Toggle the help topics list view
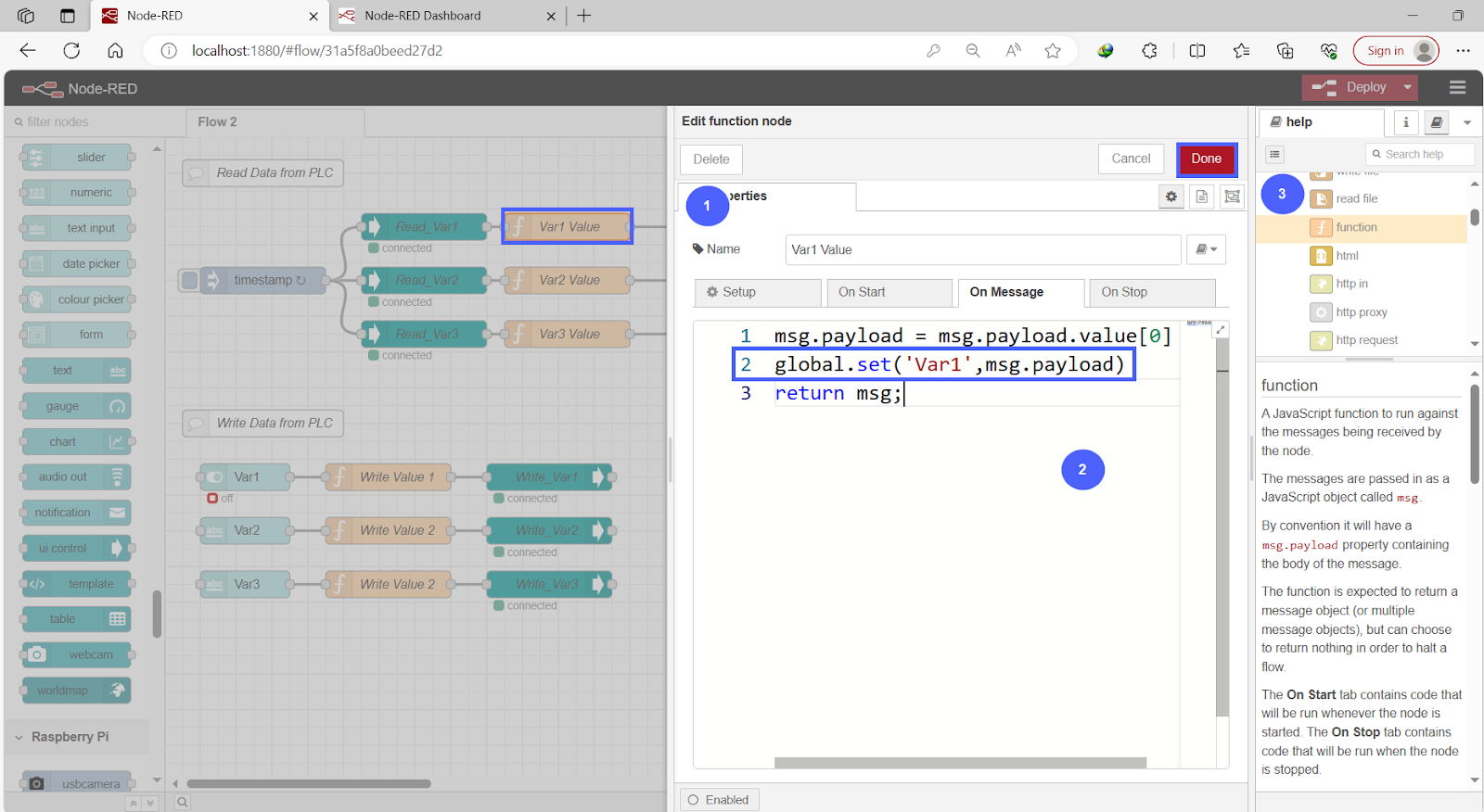 1275,155
